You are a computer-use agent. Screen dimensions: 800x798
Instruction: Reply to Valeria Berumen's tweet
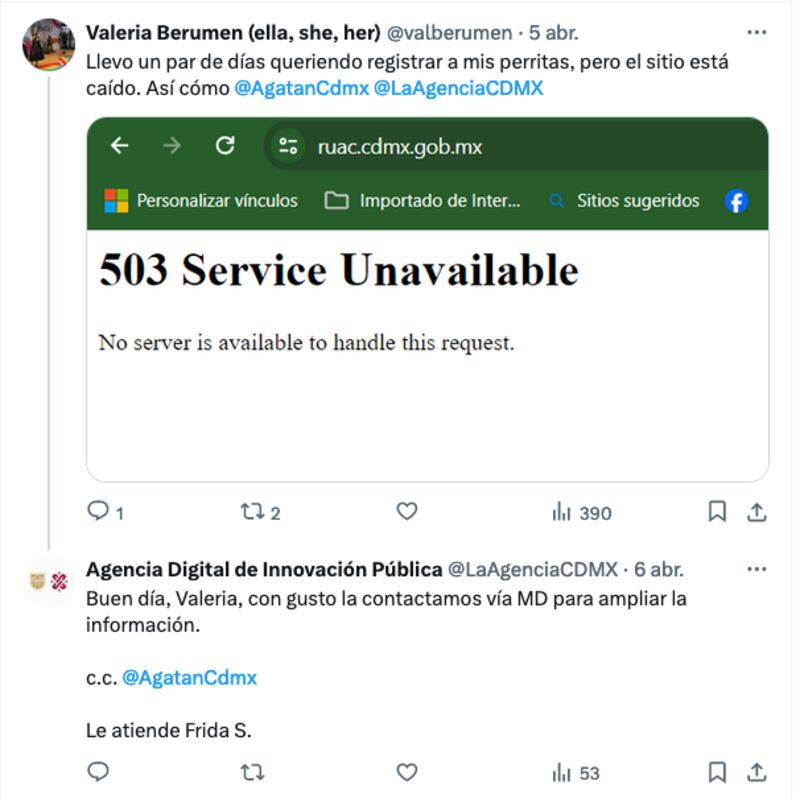pos(106,511)
